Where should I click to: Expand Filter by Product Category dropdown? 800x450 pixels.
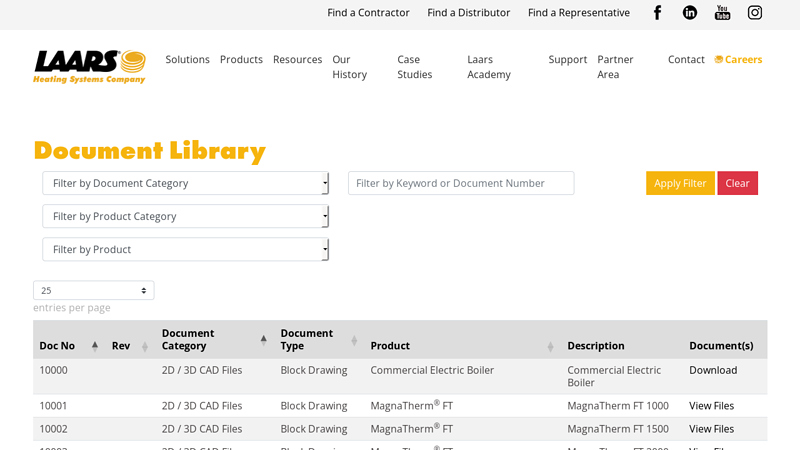pyautogui.click(x=186, y=216)
